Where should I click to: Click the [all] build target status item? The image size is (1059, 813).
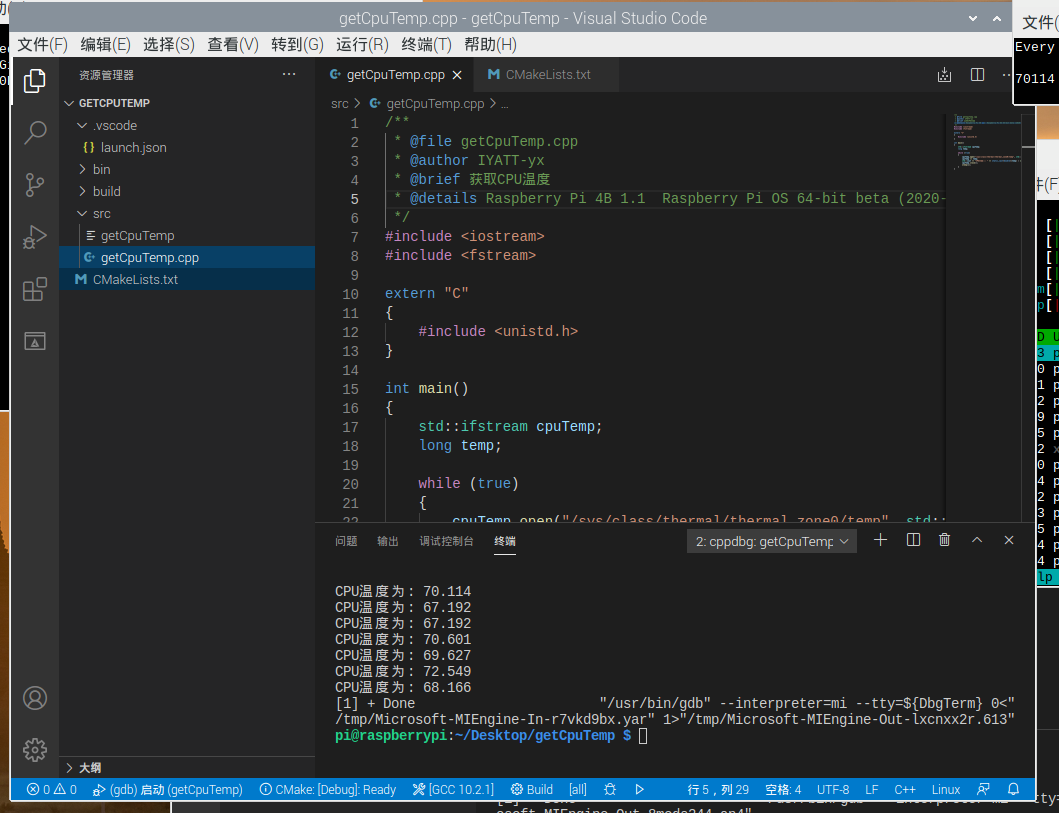point(577,789)
